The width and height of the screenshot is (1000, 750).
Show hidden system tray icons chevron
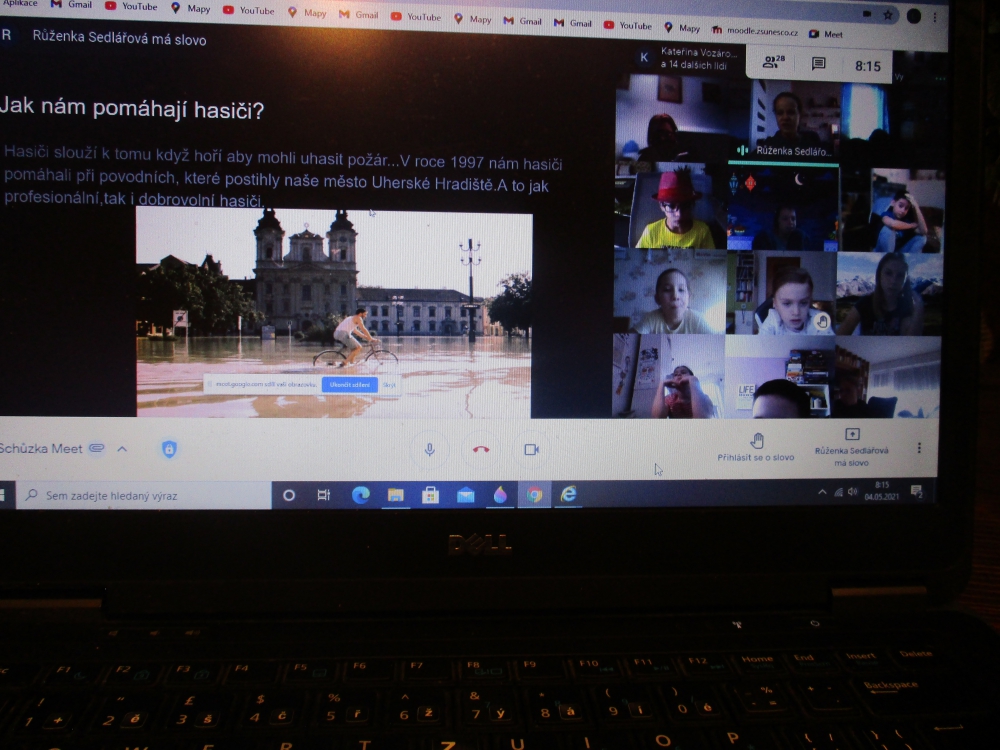pyautogui.click(x=822, y=492)
